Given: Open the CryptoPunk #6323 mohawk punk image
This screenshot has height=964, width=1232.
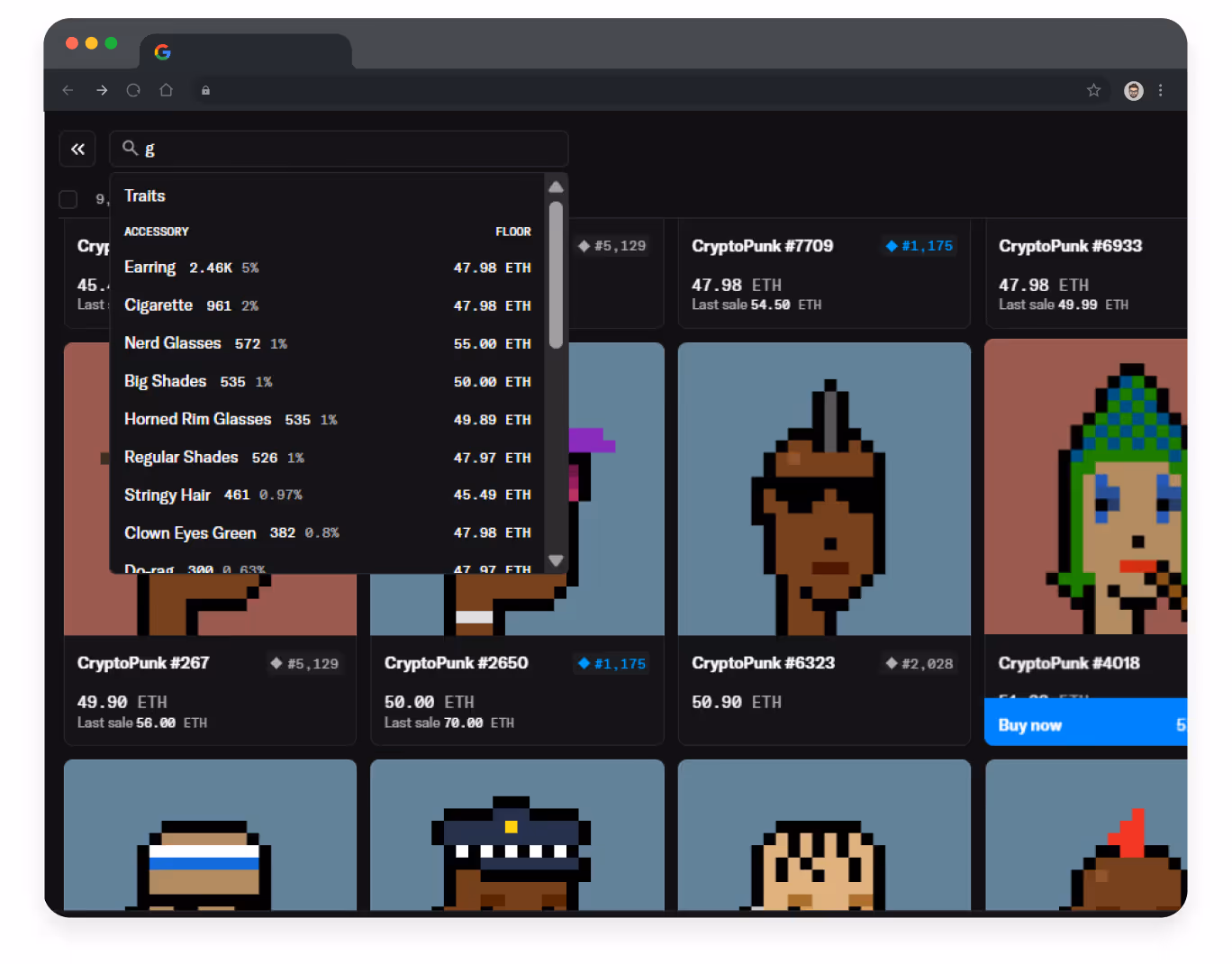Looking at the screenshot, I should 824,488.
